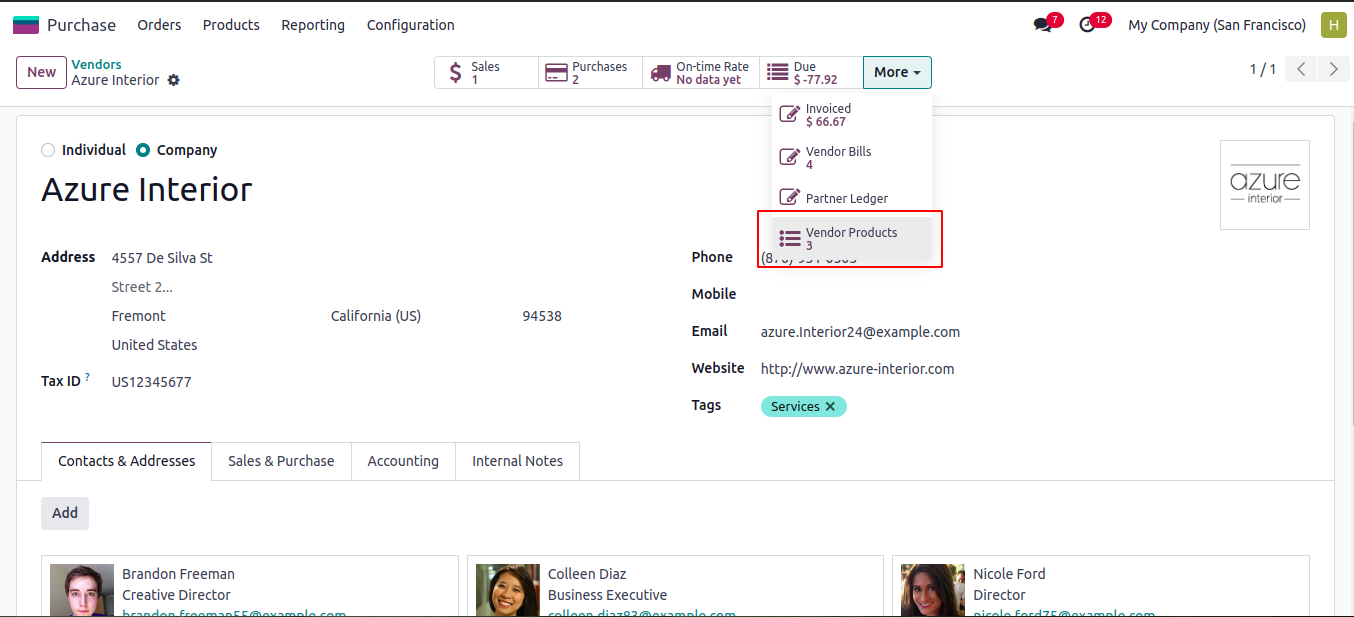
Task: Open Vendor Bills from the More menu
Action: [x=852, y=158]
